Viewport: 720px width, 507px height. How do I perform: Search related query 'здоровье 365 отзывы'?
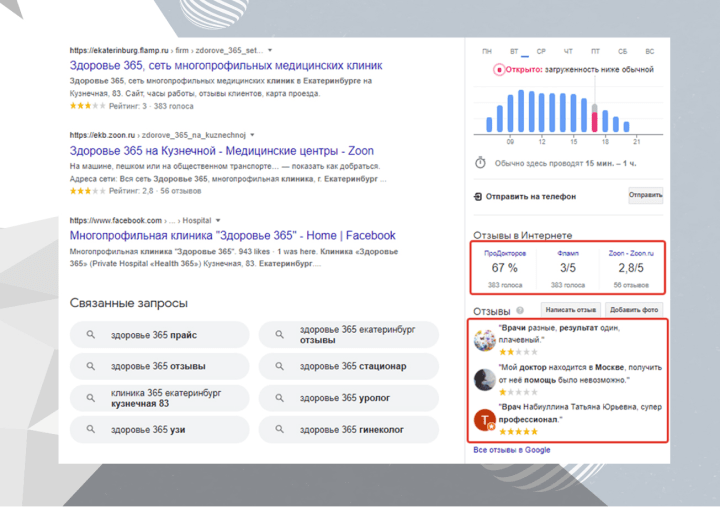pyautogui.click(x=159, y=366)
